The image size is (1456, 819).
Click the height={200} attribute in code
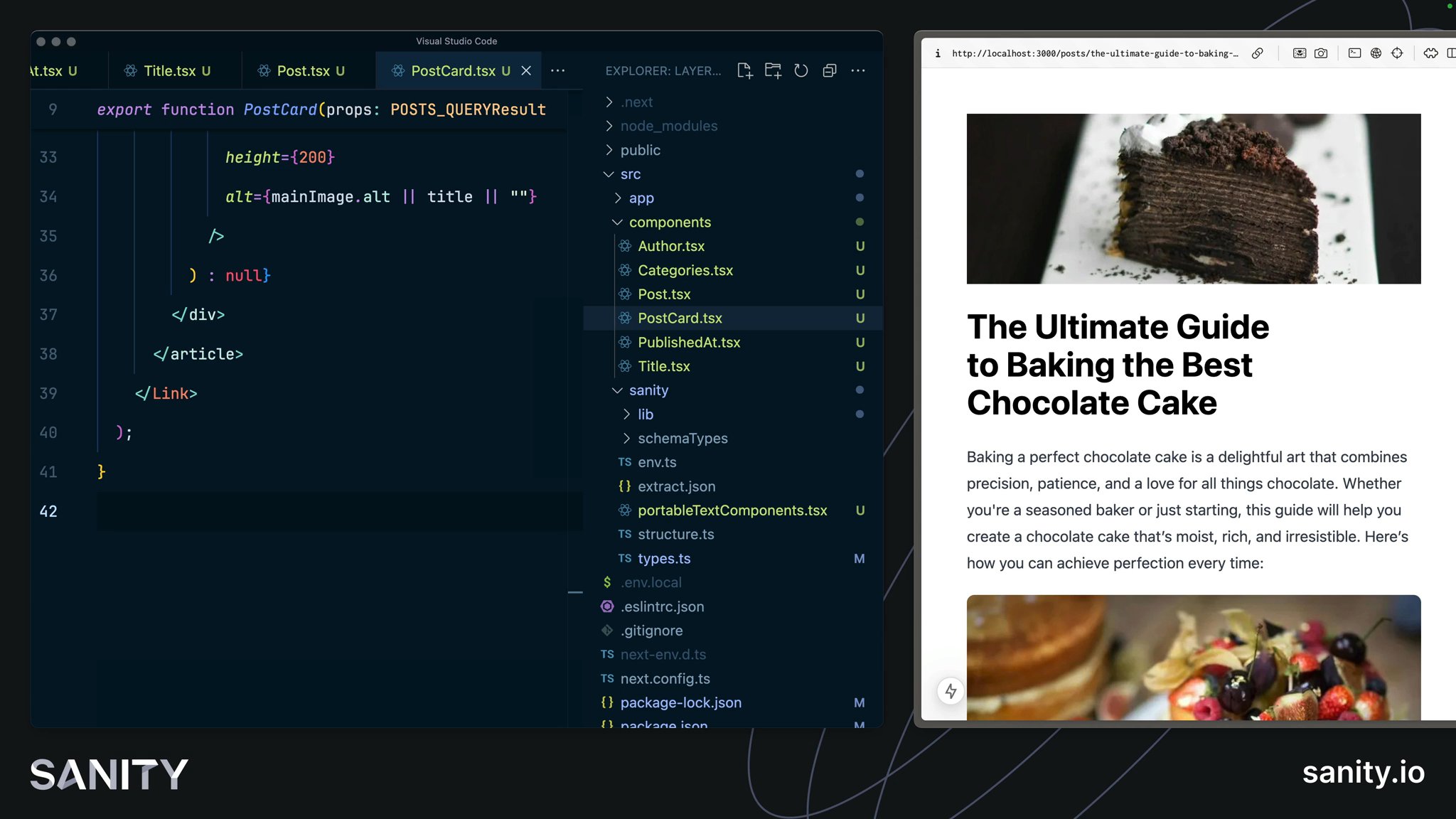coord(279,157)
